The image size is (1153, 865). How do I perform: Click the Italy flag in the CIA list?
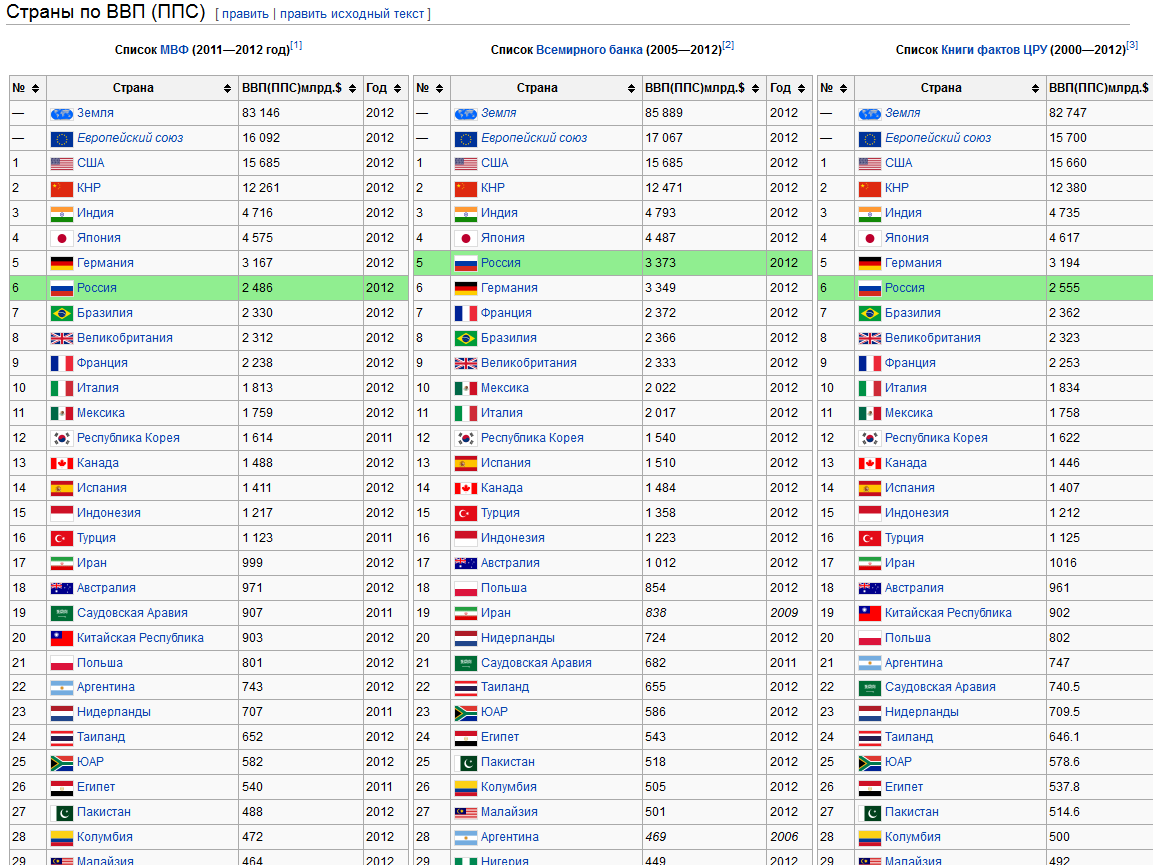coord(869,388)
